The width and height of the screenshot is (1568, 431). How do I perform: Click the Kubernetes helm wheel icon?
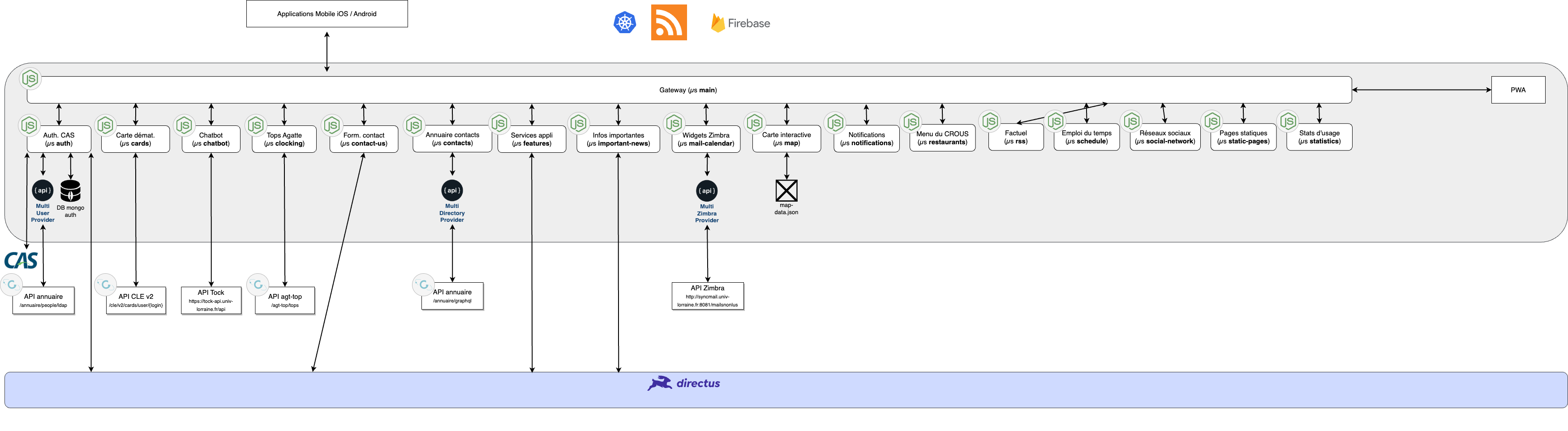tap(624, 23)
